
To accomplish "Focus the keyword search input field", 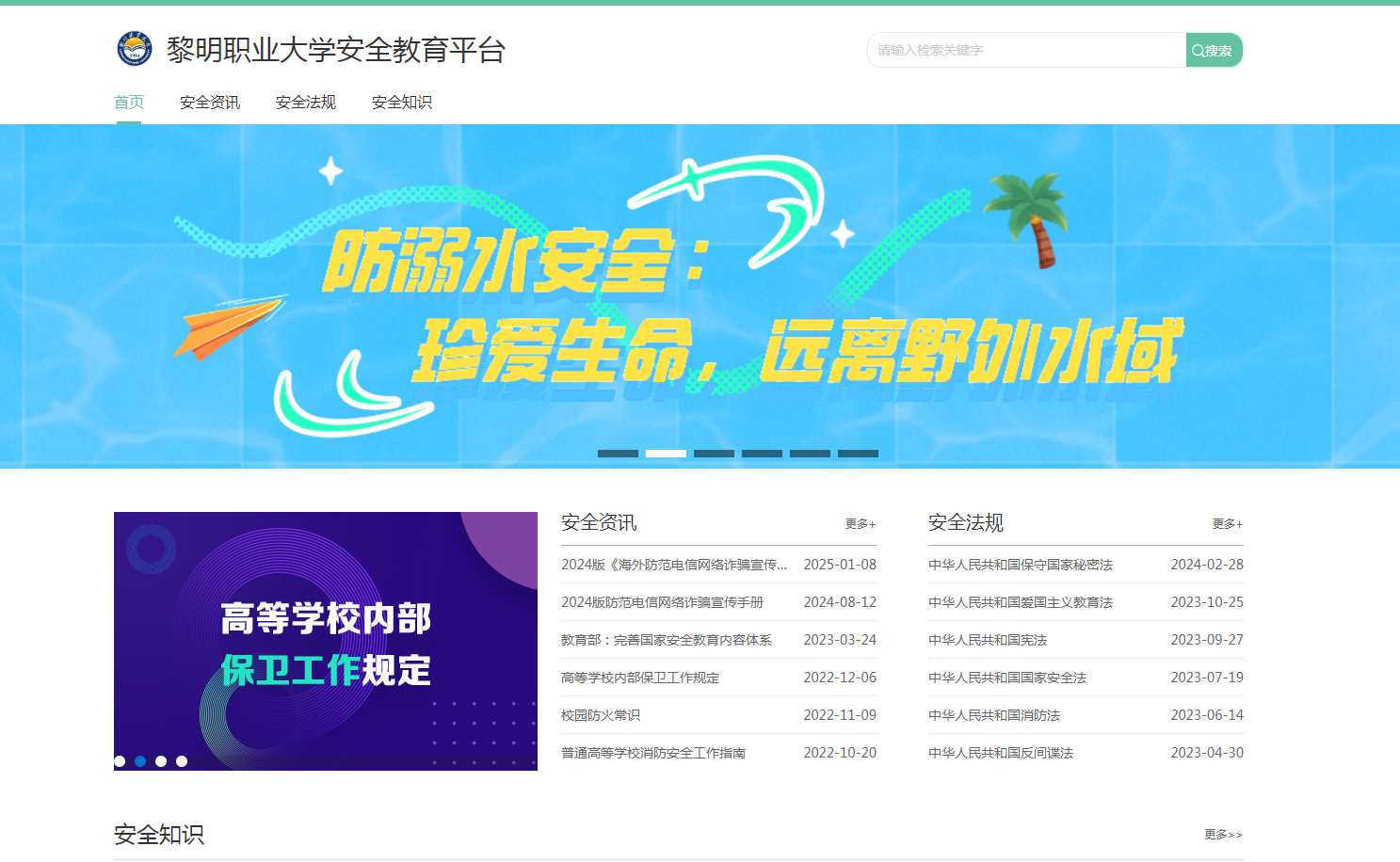I will click(x=1026, y=51).
